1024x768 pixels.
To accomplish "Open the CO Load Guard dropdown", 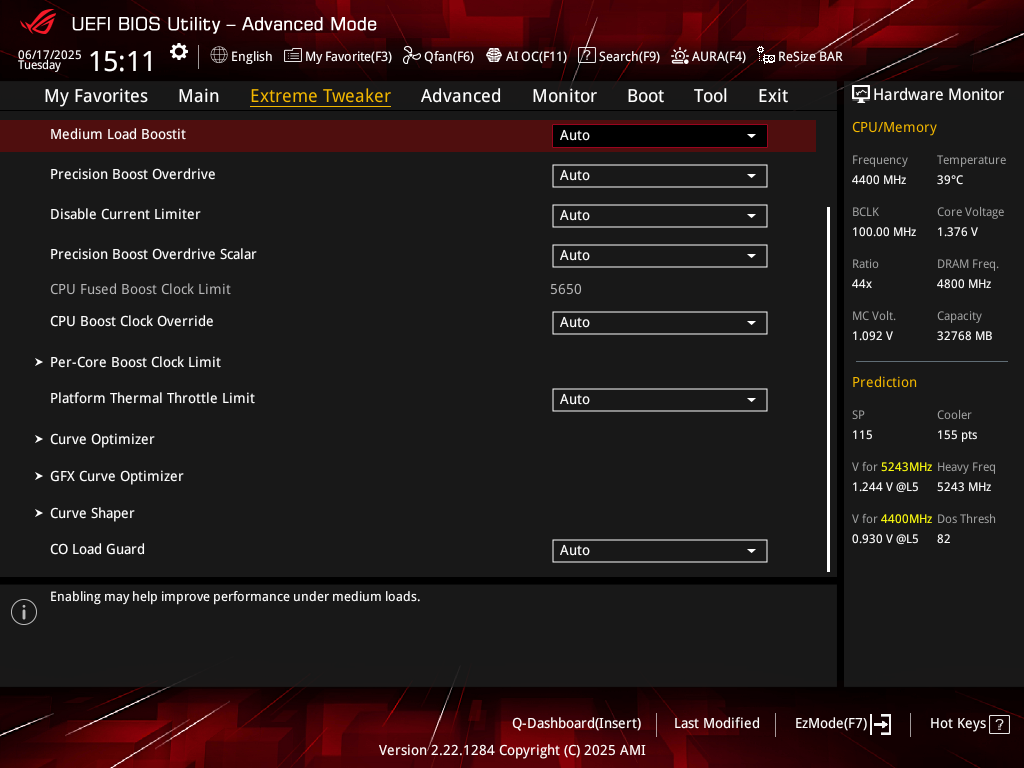I will point(660,551).
